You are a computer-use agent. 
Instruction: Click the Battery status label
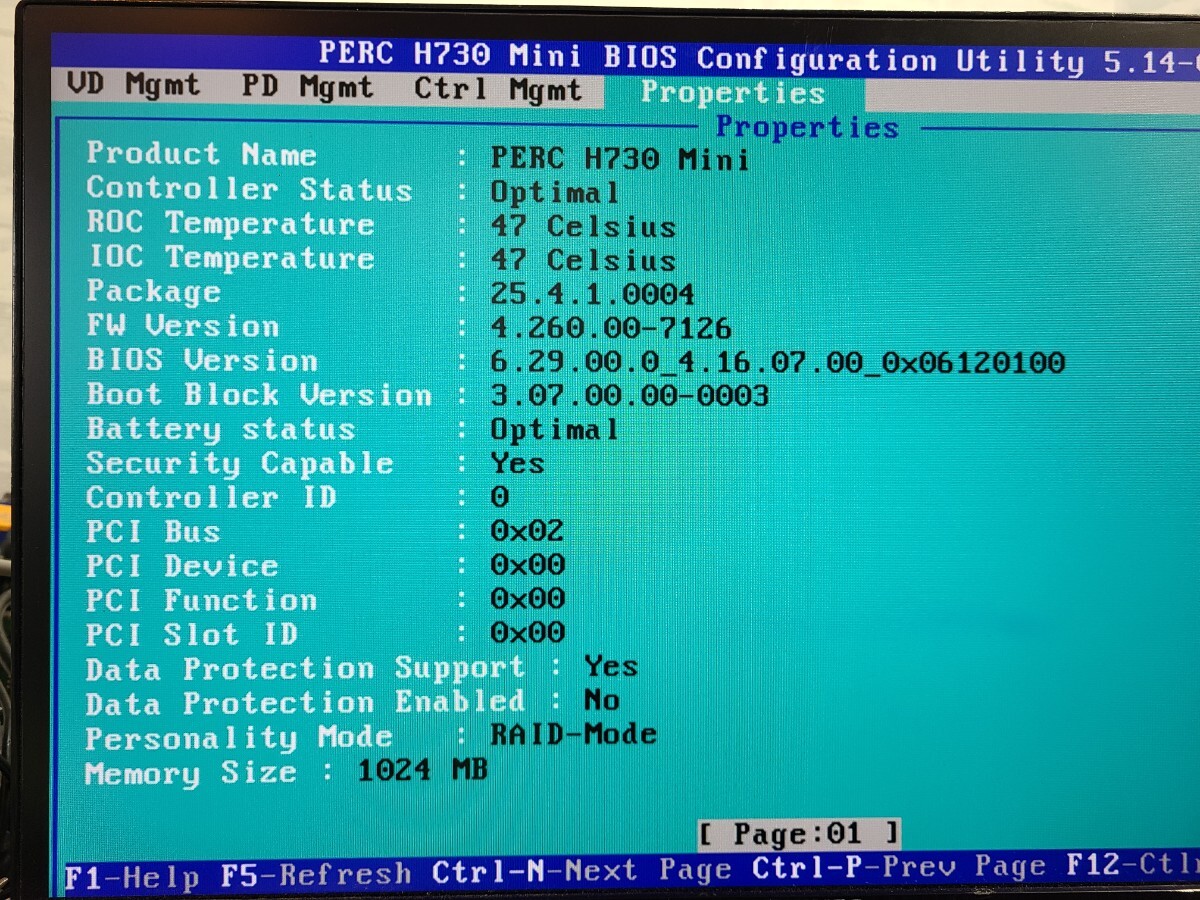220,429
